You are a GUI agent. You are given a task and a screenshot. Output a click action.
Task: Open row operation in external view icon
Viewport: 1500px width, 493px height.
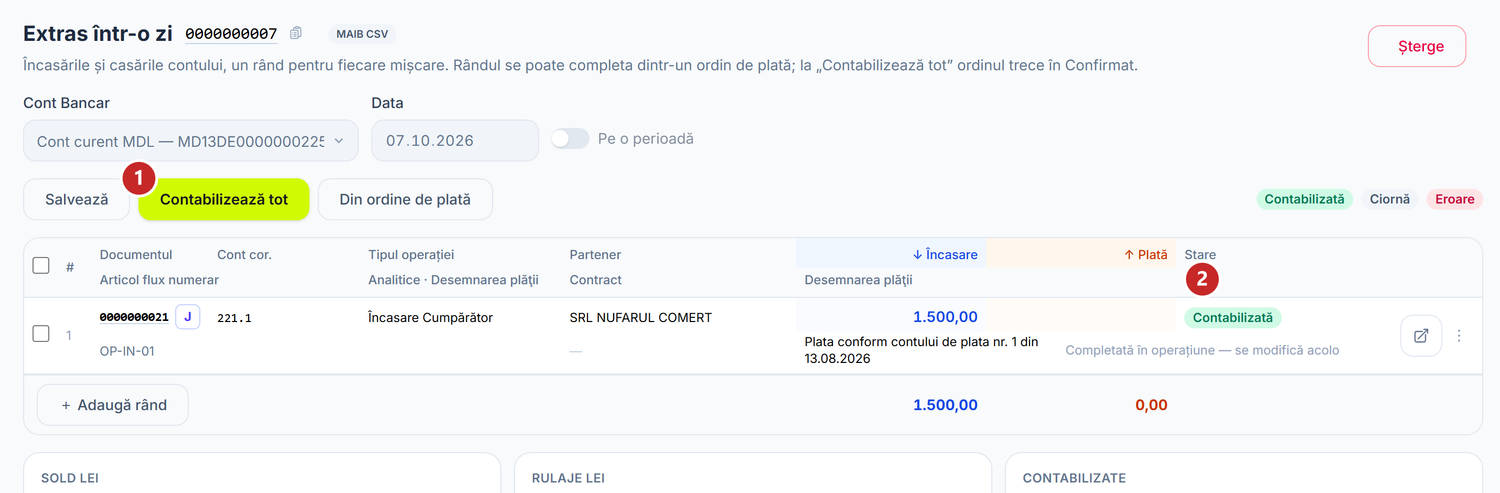tap(1421, 336)
